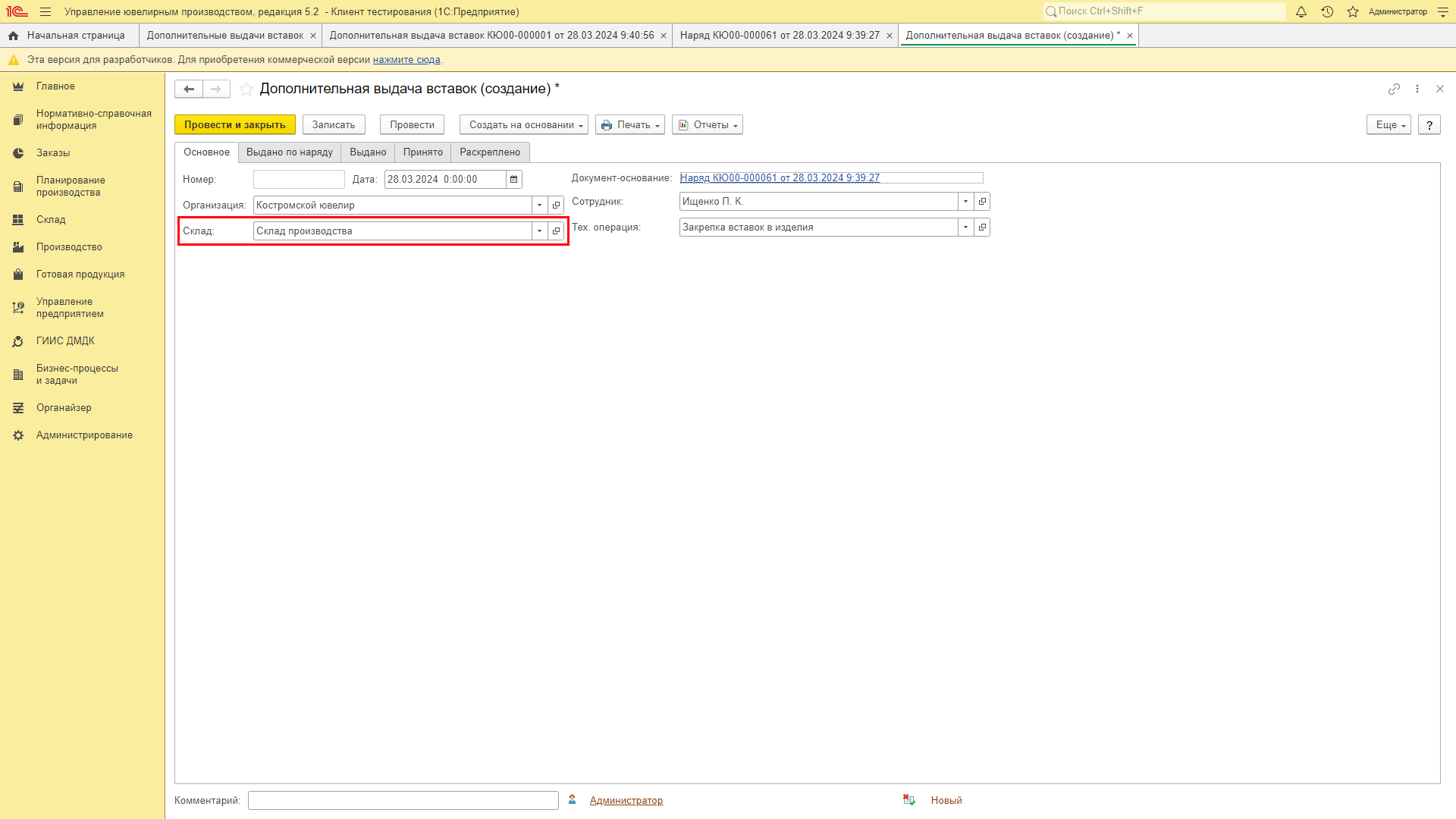Click the Комментарий input field

pos(403,801)
